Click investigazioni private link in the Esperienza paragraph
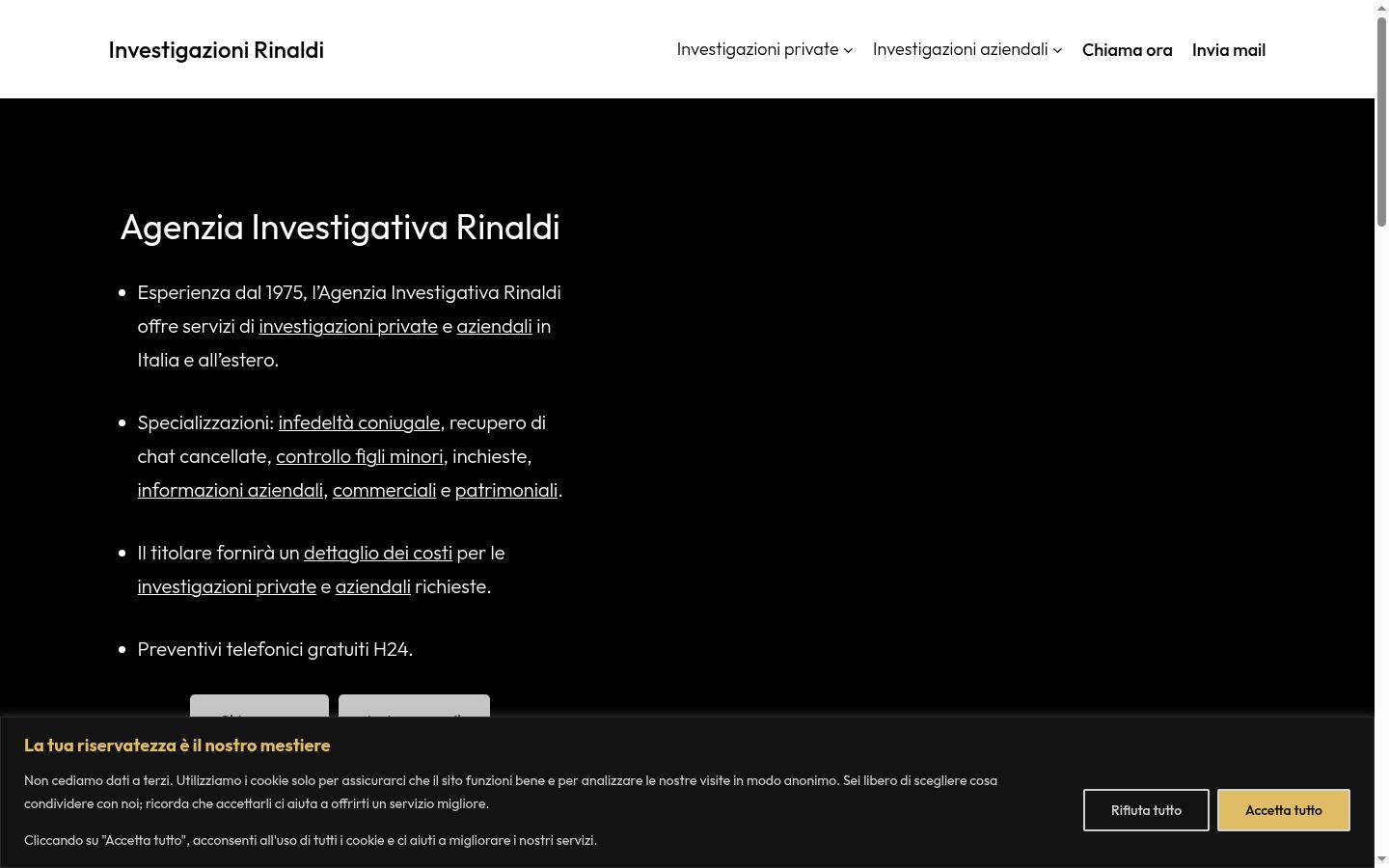This screenshot has height=868, width=1389. coord(348,326)
